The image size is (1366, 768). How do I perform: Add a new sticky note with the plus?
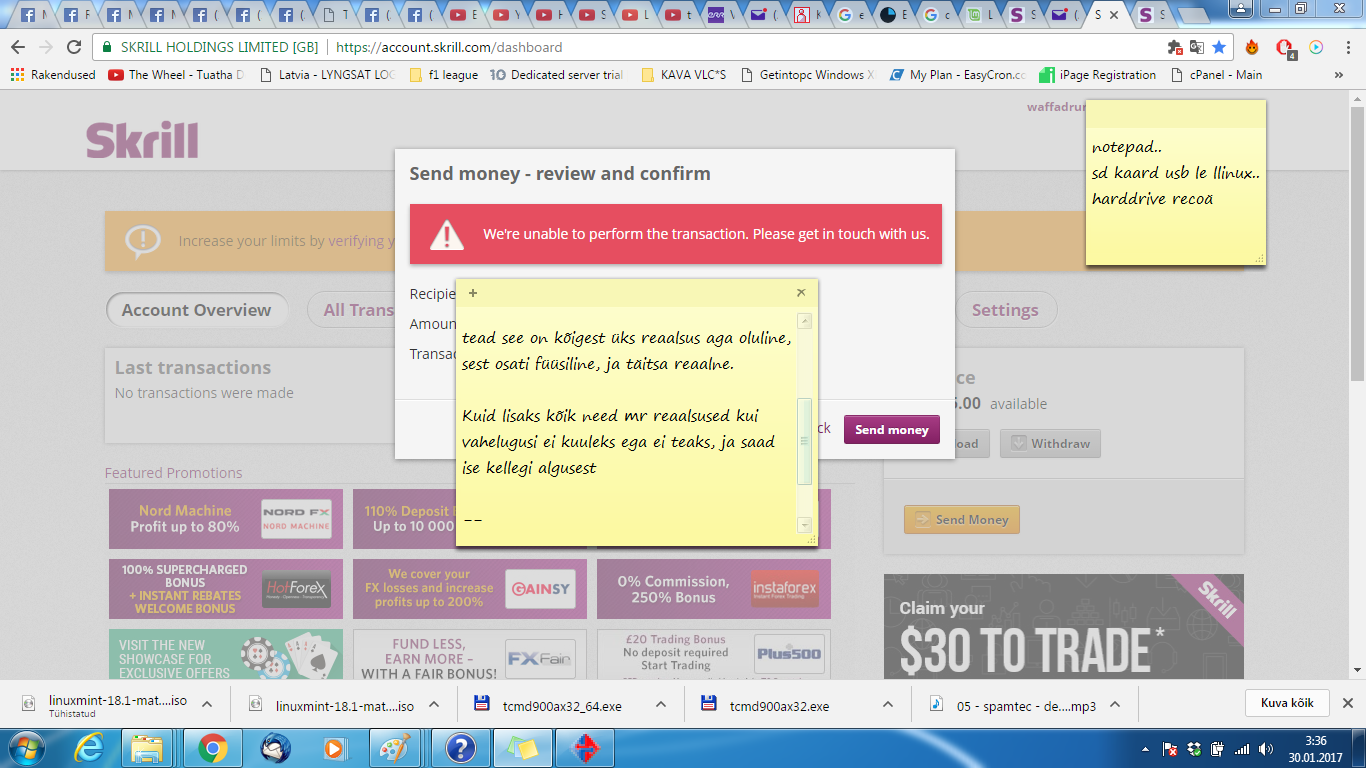(x=473, y=293)
